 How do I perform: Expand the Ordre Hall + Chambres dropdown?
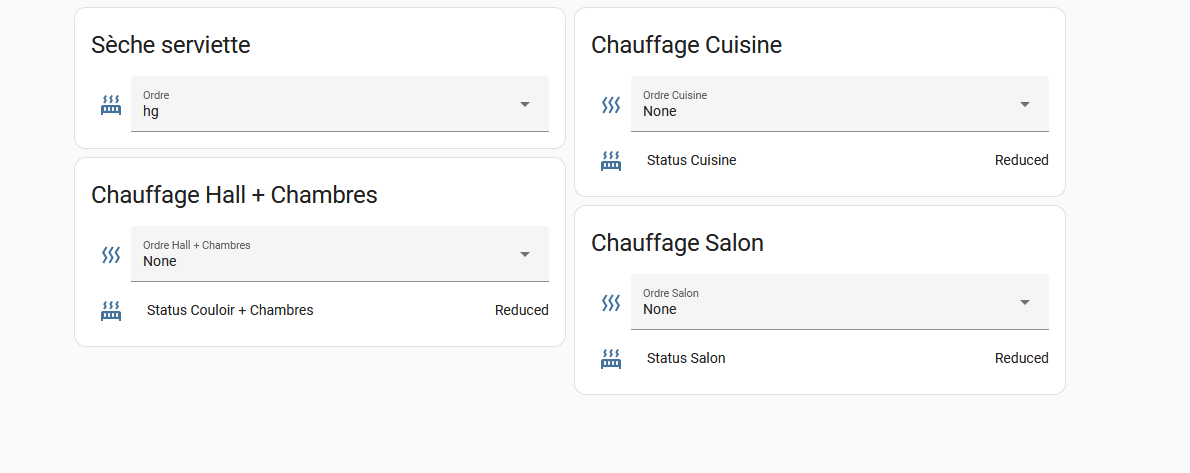[x=340, y=254]
